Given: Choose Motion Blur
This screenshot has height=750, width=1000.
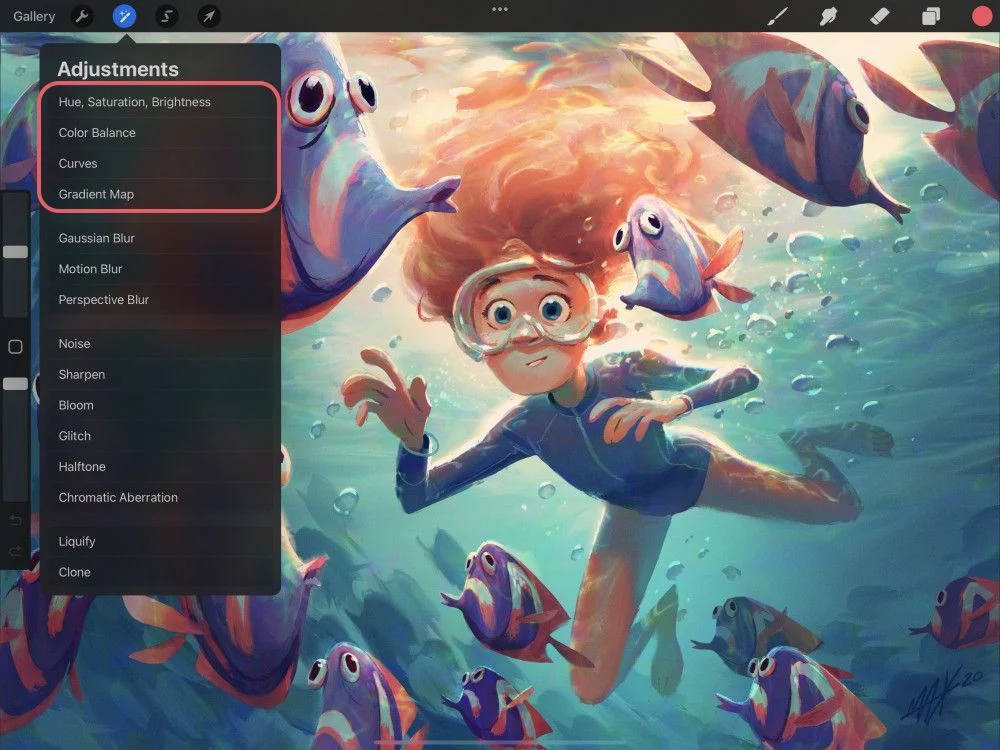Looking at the screenshot, I should pos(159,268).
